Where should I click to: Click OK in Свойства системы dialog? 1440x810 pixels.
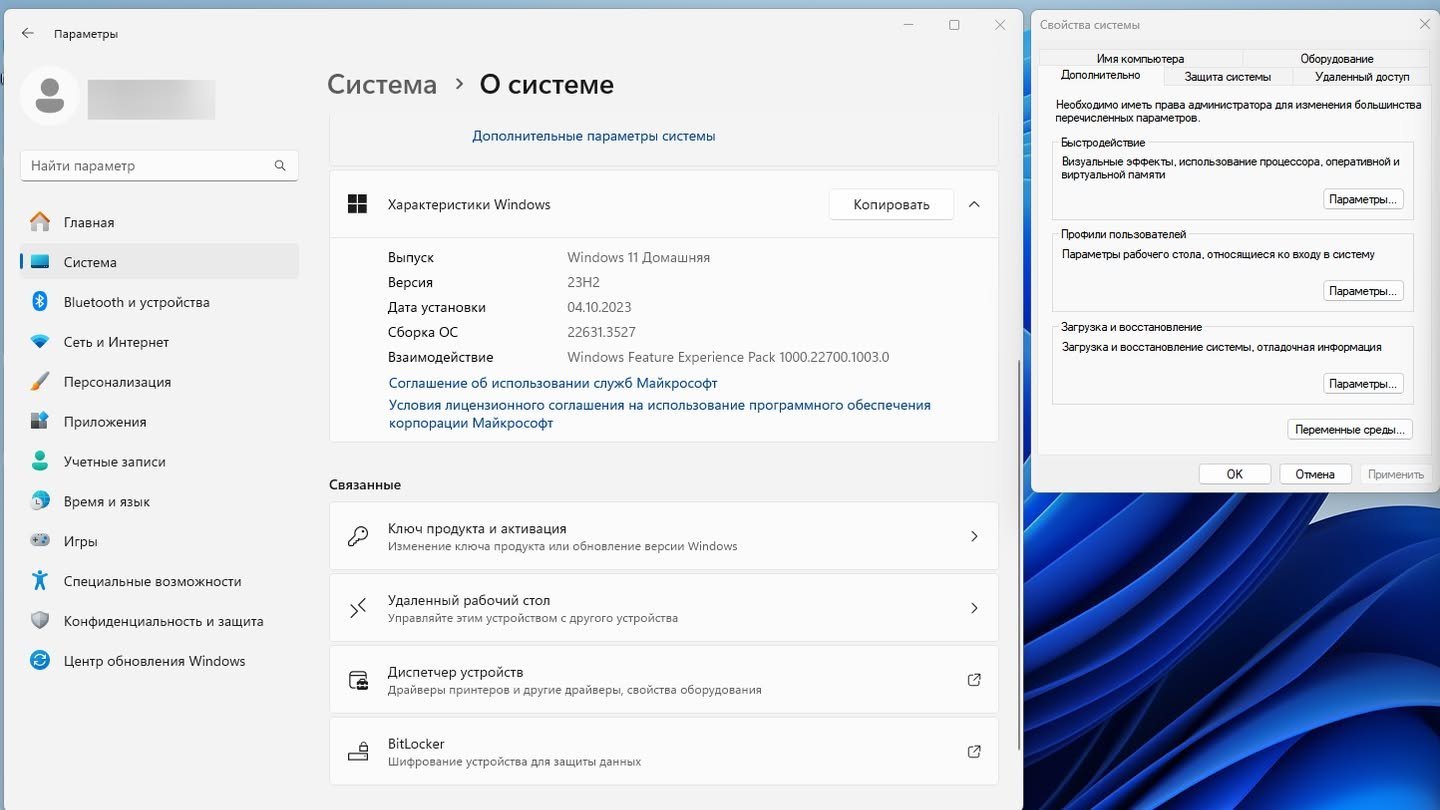[1235, 474]
